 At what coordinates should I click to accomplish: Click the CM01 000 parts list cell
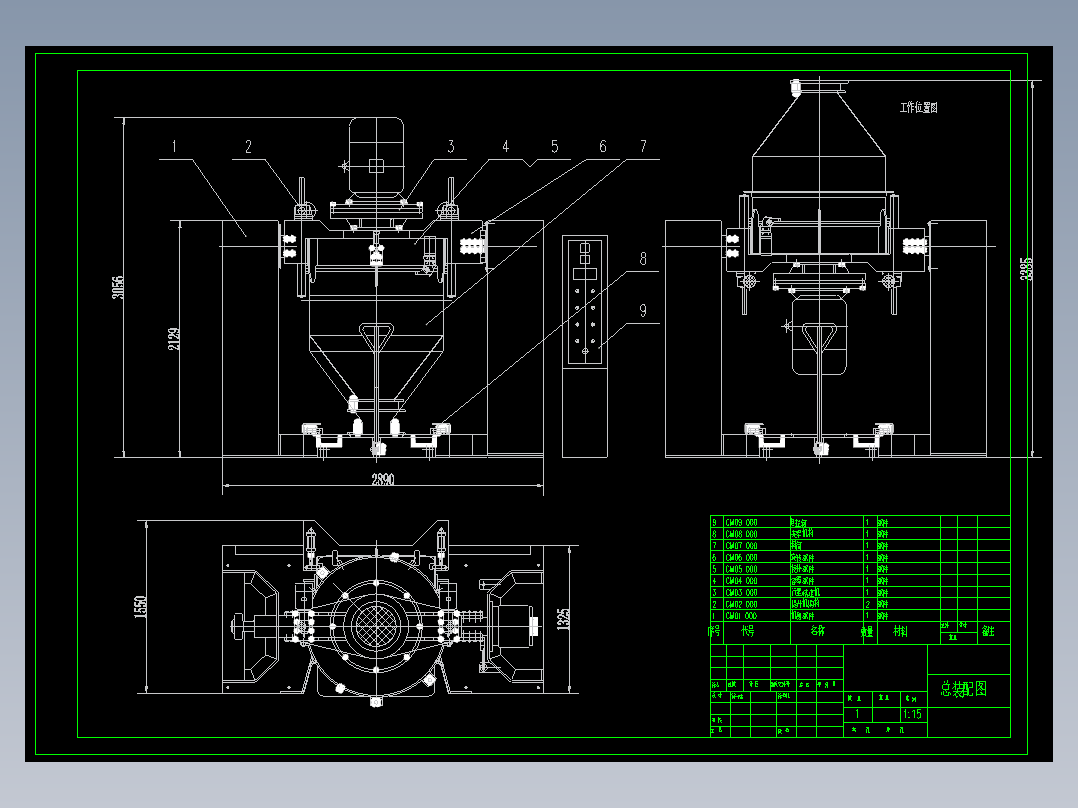(741, 616)
